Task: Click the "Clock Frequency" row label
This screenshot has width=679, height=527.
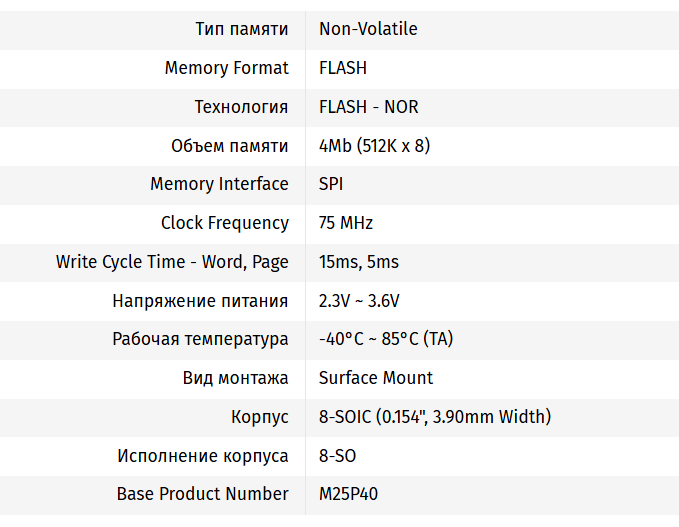Action: tap(225, 223)
